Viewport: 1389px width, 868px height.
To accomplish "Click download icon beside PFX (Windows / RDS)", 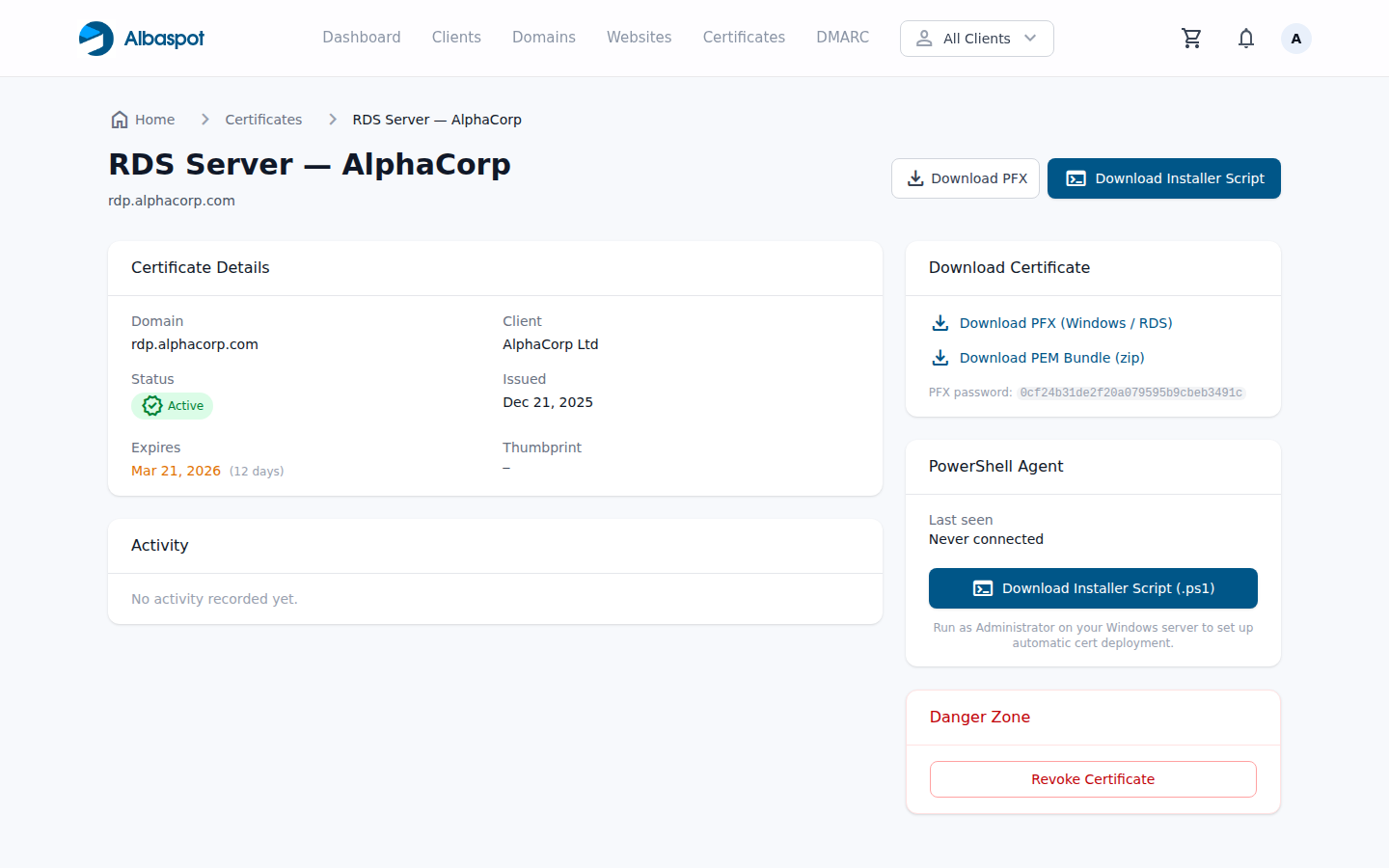I will click(940, 323).
